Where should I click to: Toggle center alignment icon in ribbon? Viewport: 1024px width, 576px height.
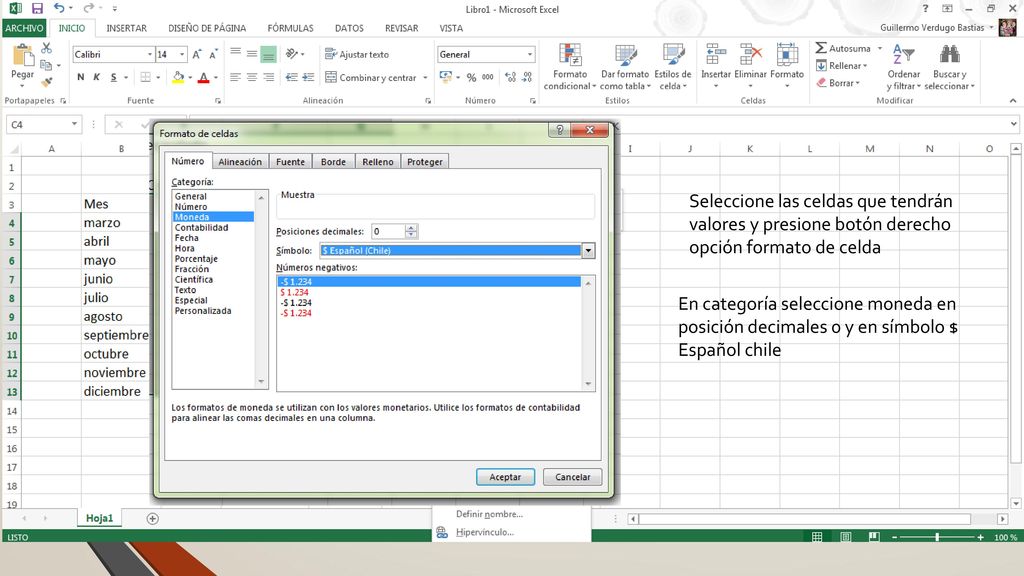coord(251,77)
